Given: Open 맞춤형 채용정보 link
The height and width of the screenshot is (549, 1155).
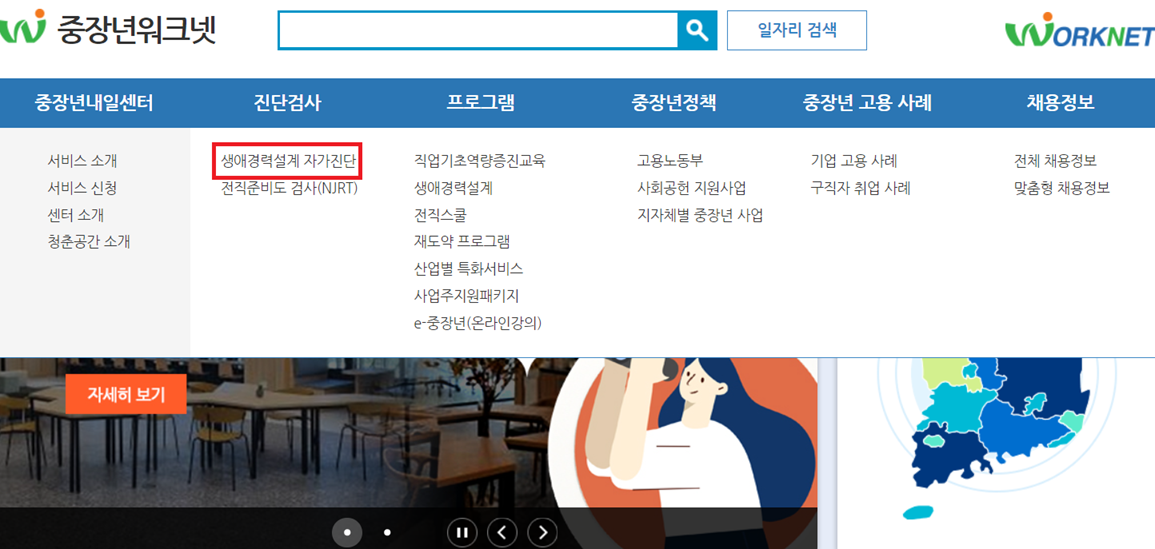Looking at the screenshot, I should click(1061, 188).
